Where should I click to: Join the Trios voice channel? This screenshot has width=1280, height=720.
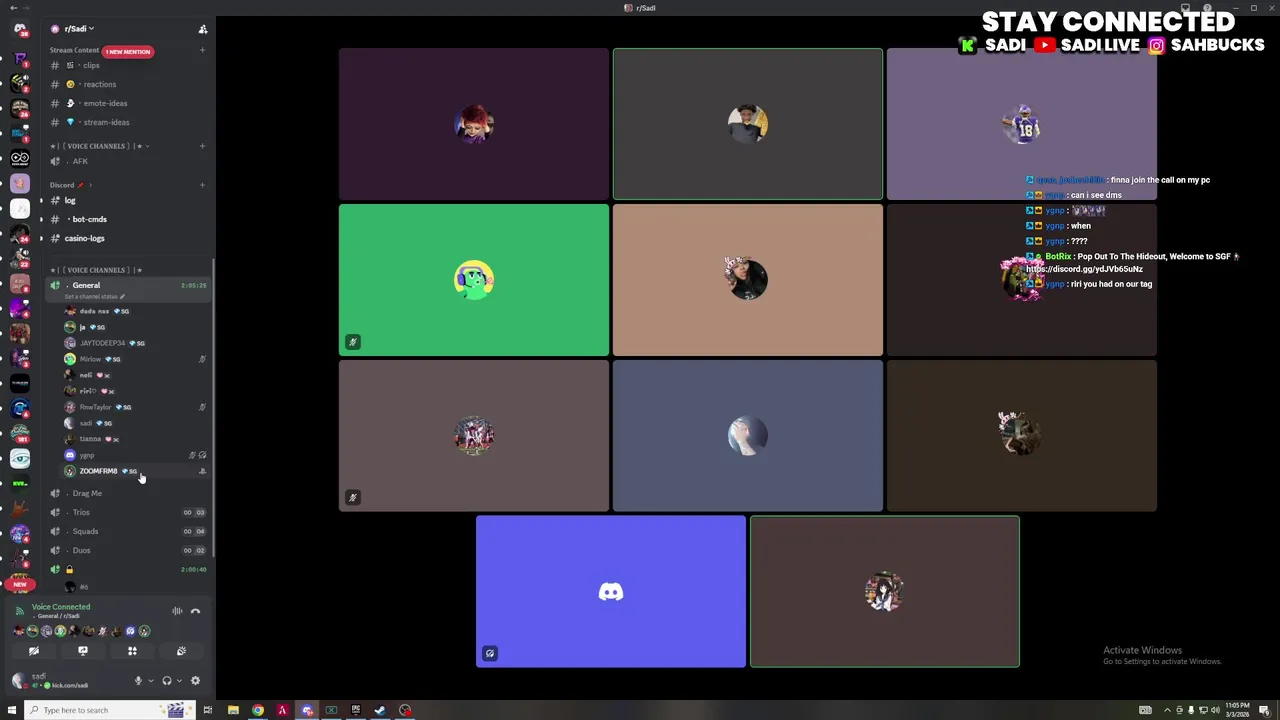[128, 512]
